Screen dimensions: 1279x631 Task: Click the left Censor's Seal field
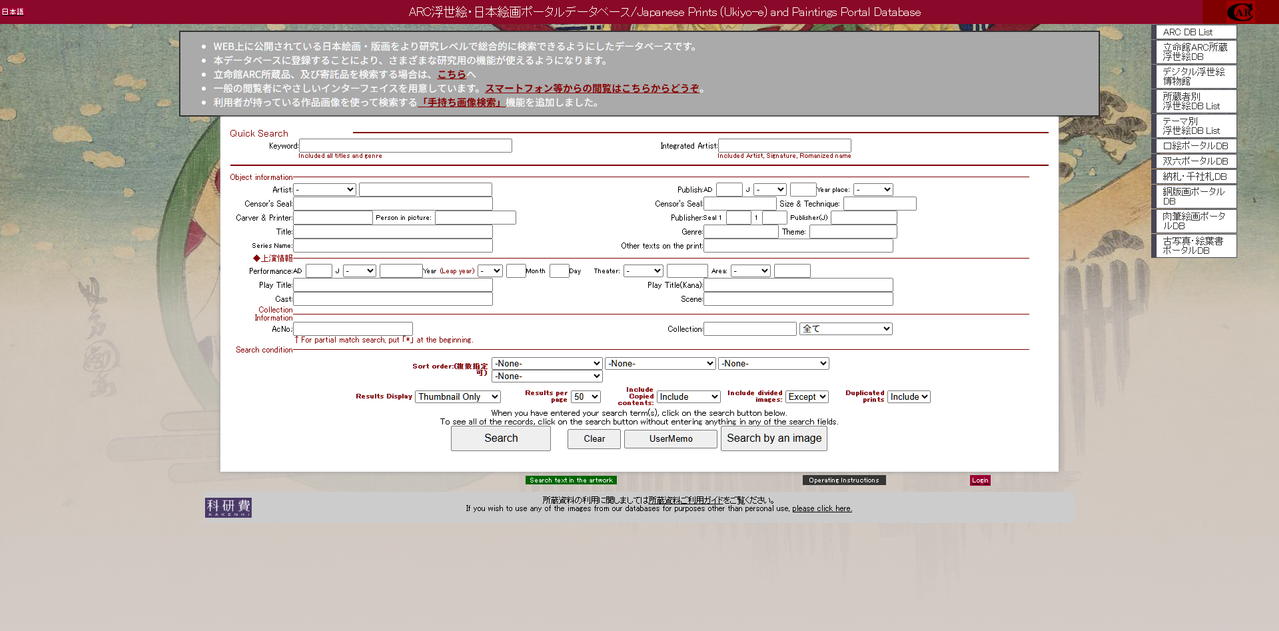point(393,203)
